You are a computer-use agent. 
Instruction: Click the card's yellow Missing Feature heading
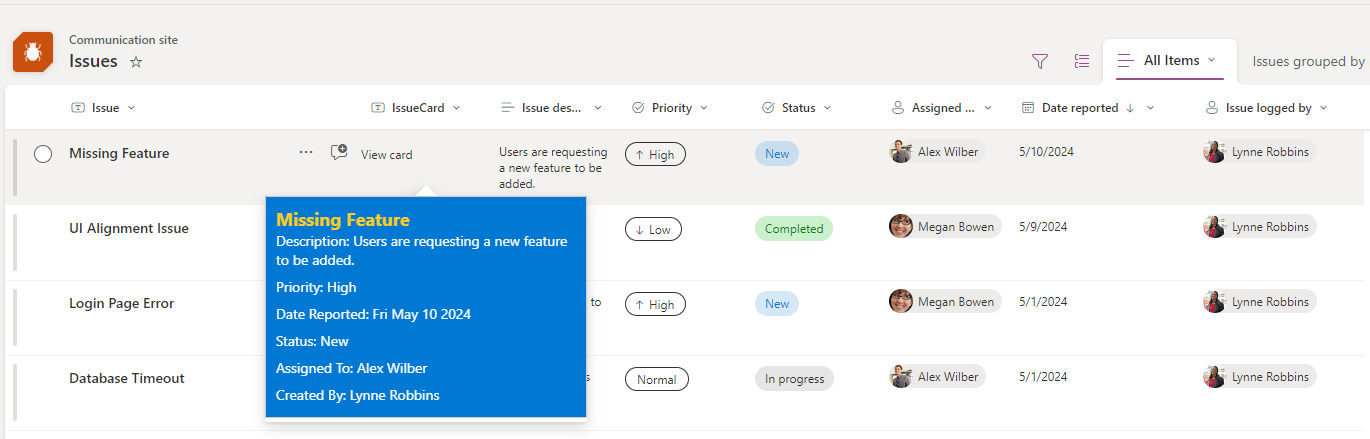343,220
